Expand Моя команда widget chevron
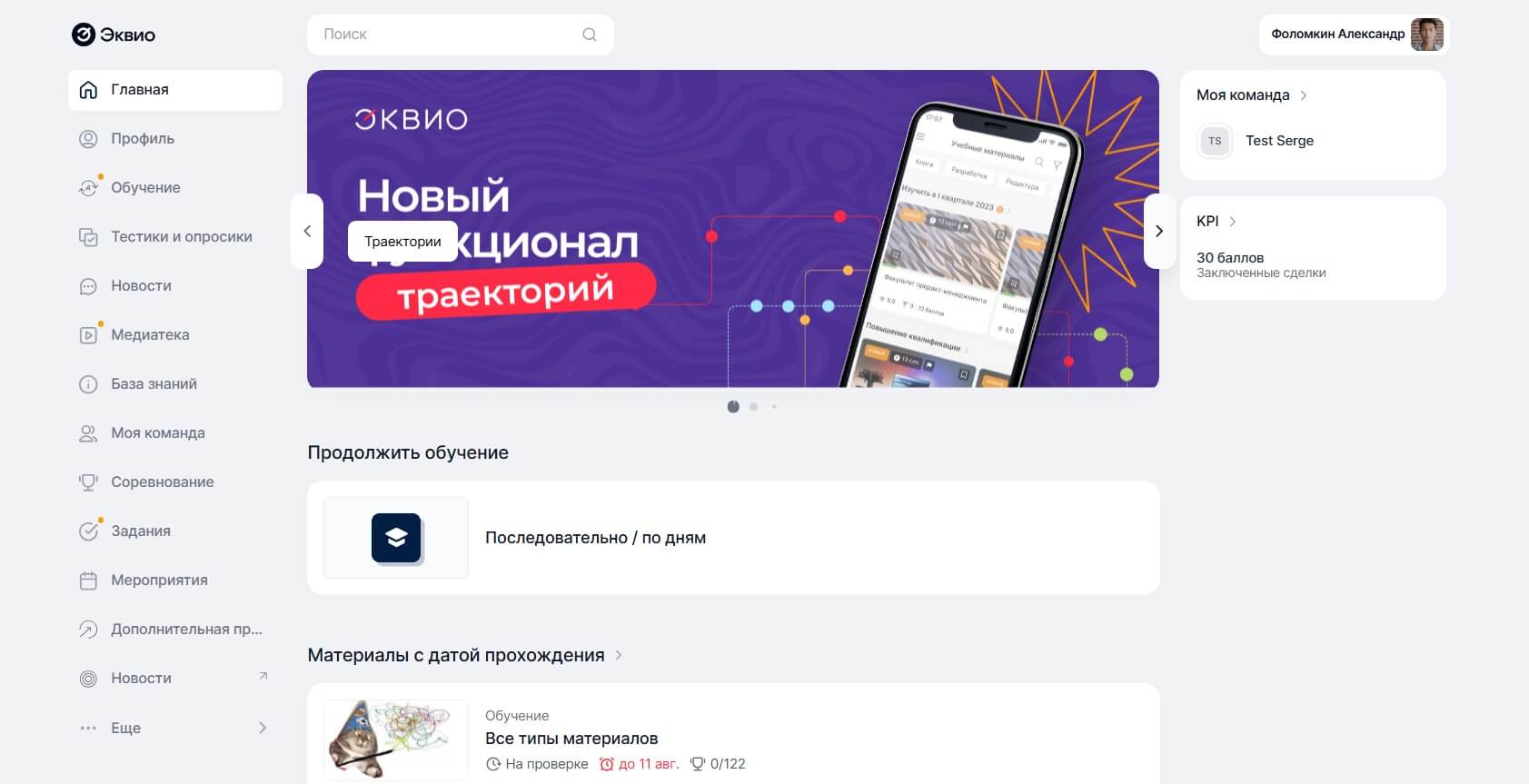Image resolution: width=1529 pixels, height=784 pixels. pyautogui.click(x=1304, y=95)
